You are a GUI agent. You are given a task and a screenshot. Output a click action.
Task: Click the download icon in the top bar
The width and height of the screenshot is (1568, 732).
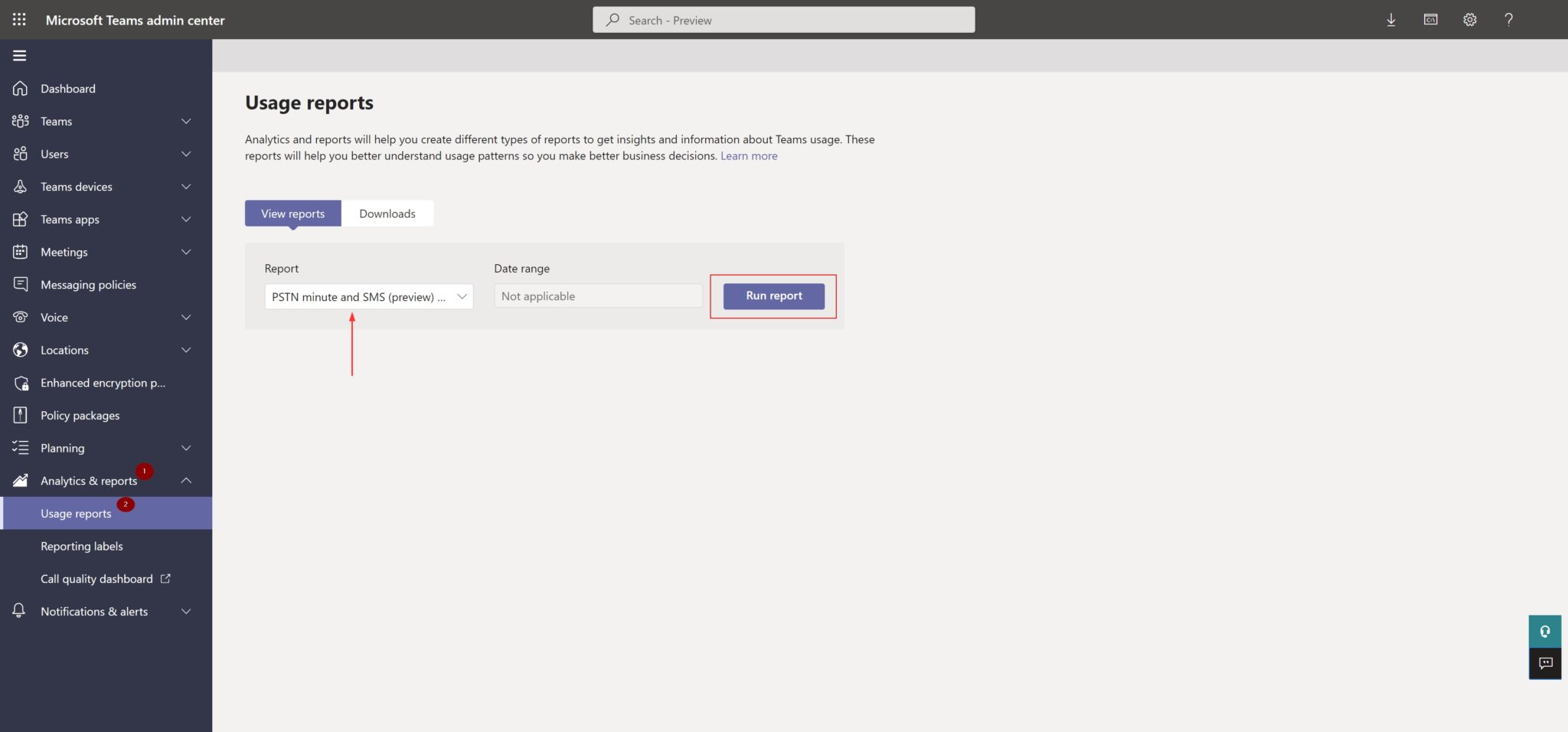click(1390, 19)
